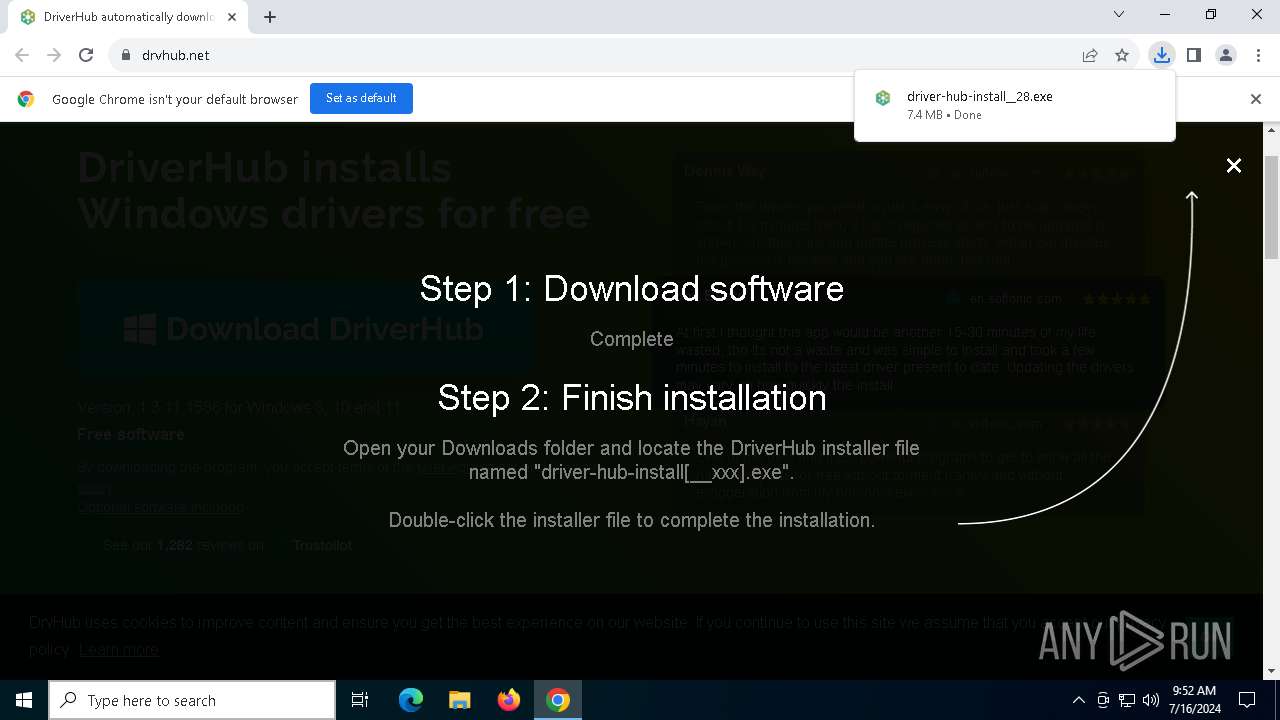Viewport: 1280px width, 720px height.
Task: Go back to the previous page
Action: (22, 55)
